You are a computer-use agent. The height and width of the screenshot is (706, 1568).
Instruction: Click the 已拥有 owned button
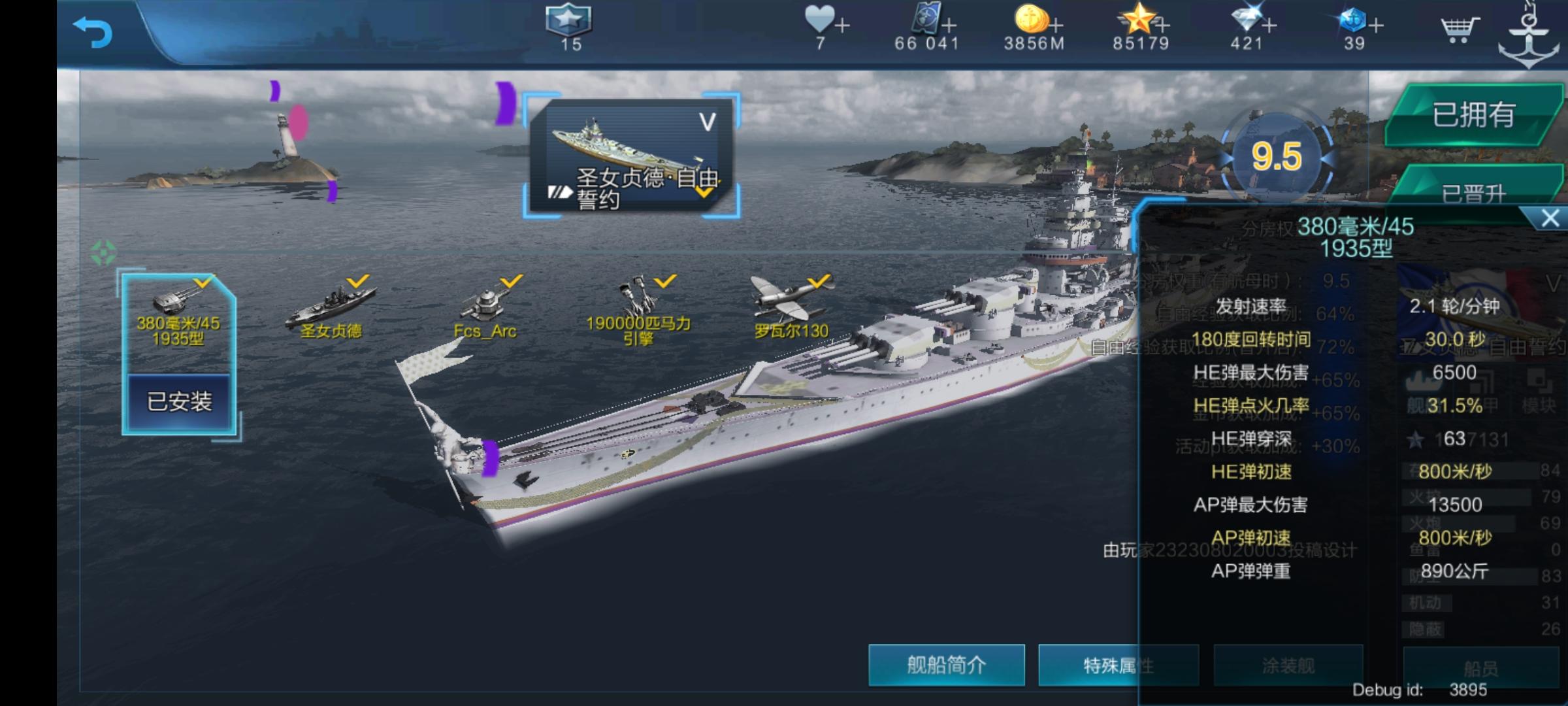tap(1474, 114)
